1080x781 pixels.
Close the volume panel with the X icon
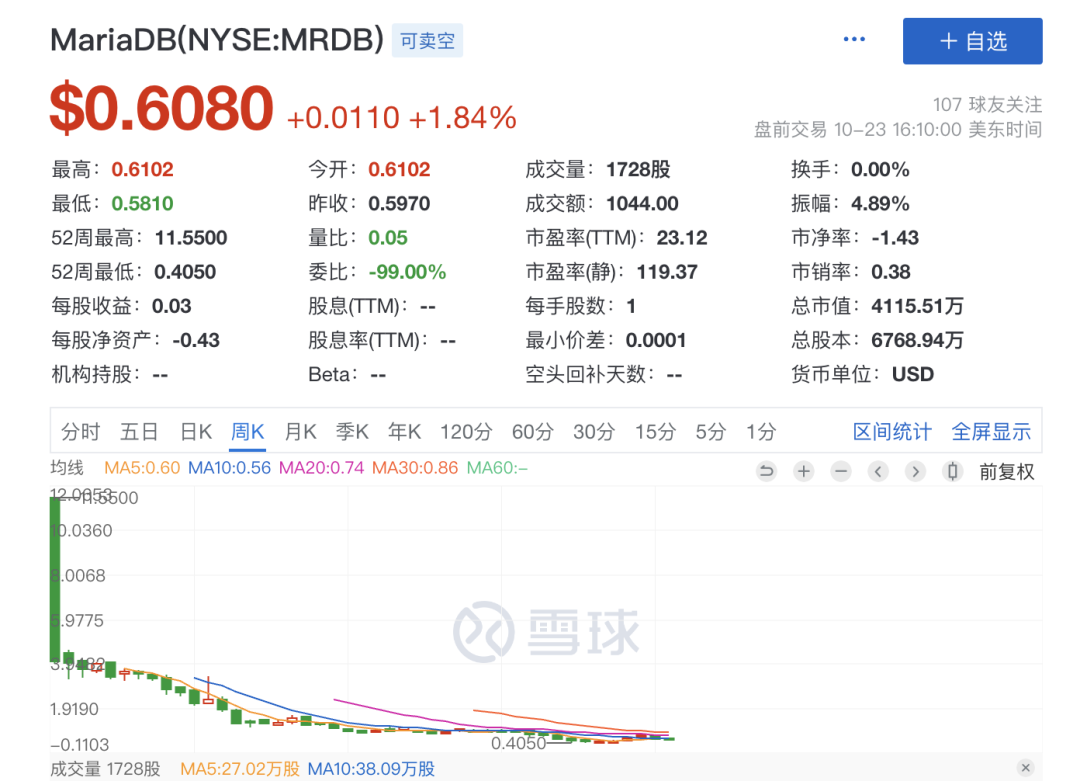coord(1026,767)
